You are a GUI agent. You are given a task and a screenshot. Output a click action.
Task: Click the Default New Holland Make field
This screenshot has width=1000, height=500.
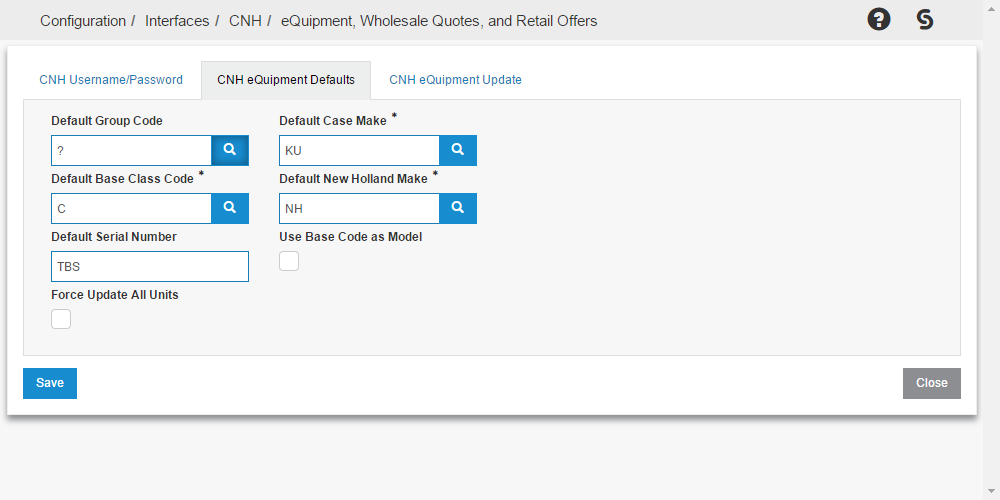point(359,209)
